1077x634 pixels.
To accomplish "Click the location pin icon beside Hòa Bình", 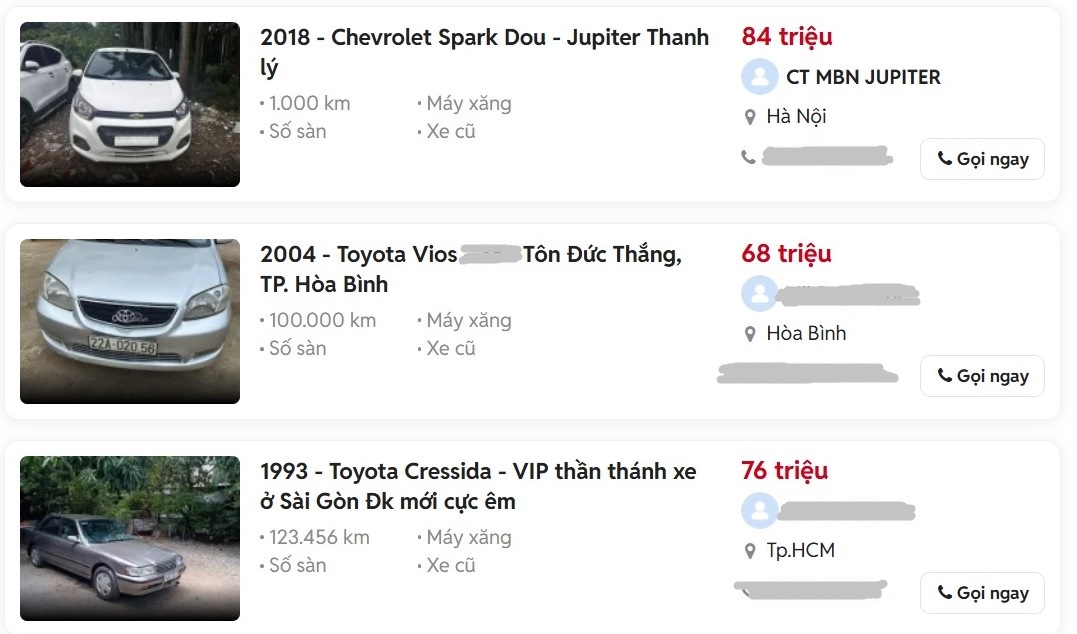I will 750,334.
